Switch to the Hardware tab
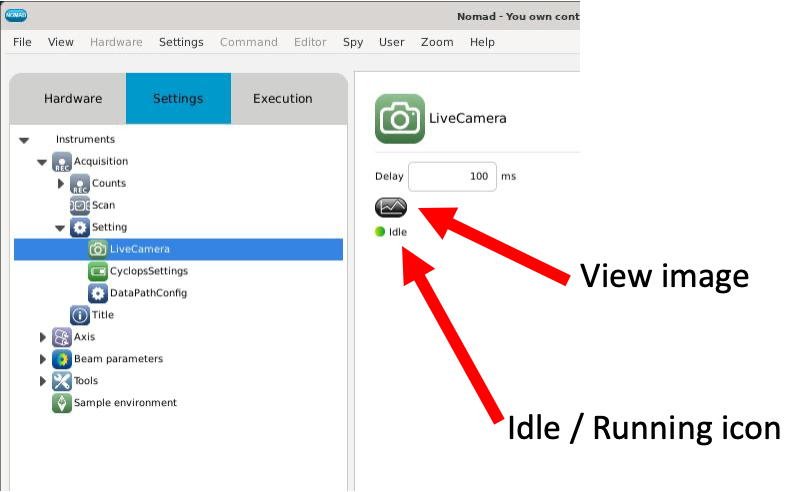The width and height of the screenshot is (806, 492). coord(72,99)
